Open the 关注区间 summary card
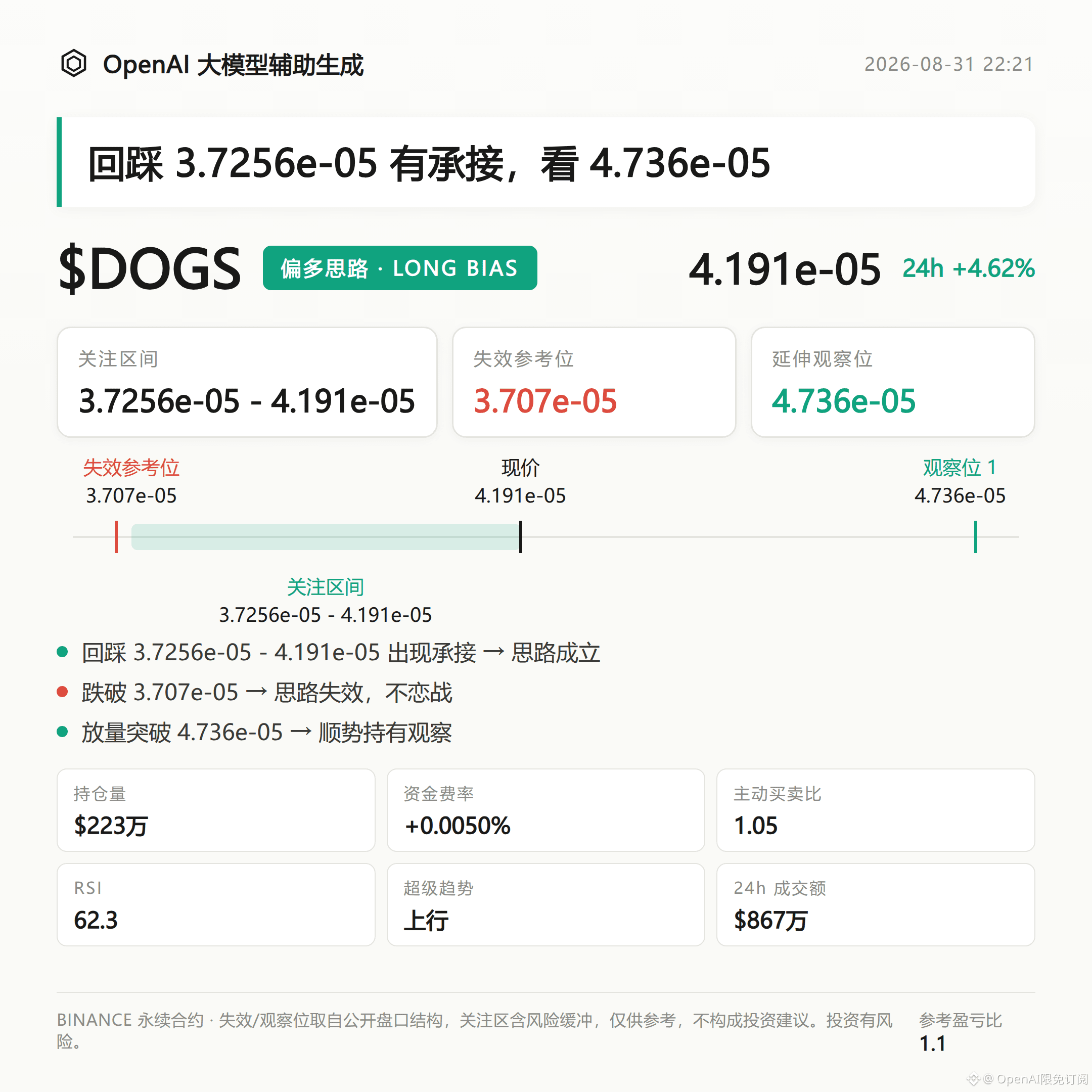Screen dimensions: 1092x1092 247,382
